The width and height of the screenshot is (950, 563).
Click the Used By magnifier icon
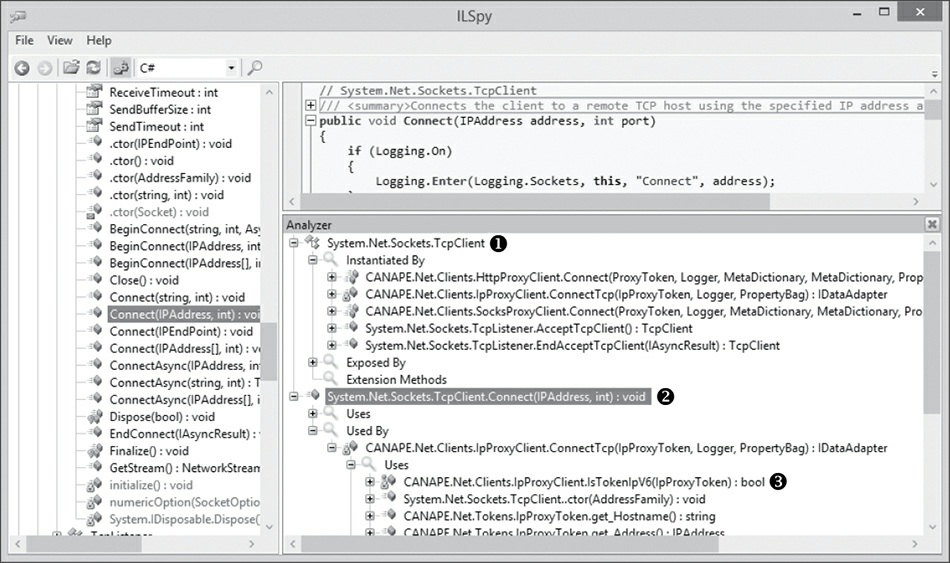[x=331, y=430]
